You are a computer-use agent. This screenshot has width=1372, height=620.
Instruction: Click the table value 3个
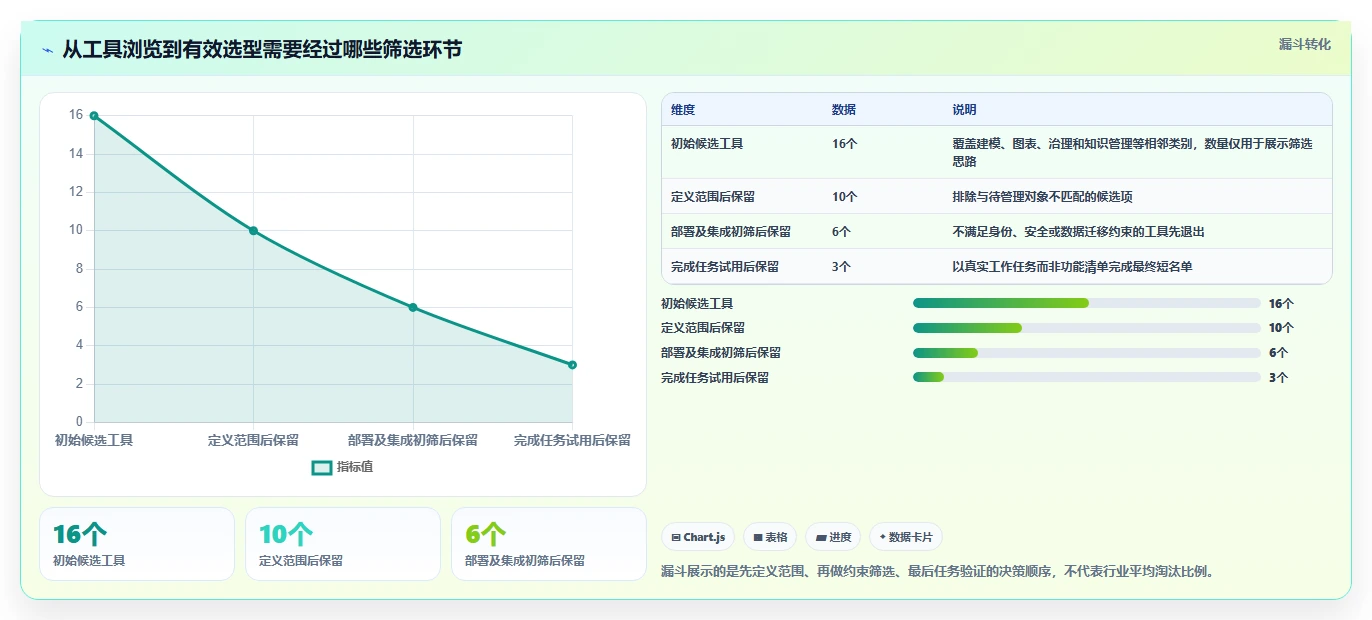coord(842,267)
